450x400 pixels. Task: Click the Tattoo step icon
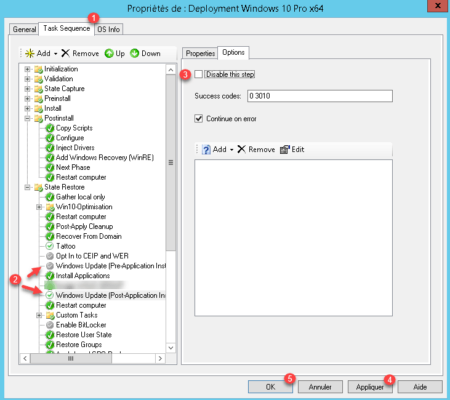point(50,246)
